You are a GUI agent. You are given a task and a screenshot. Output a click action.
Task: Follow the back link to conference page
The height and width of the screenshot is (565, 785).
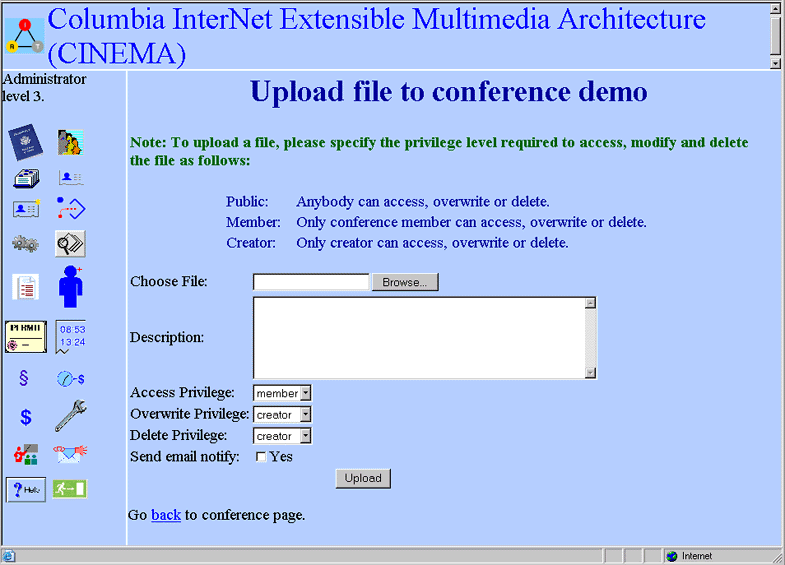(166, 515)
